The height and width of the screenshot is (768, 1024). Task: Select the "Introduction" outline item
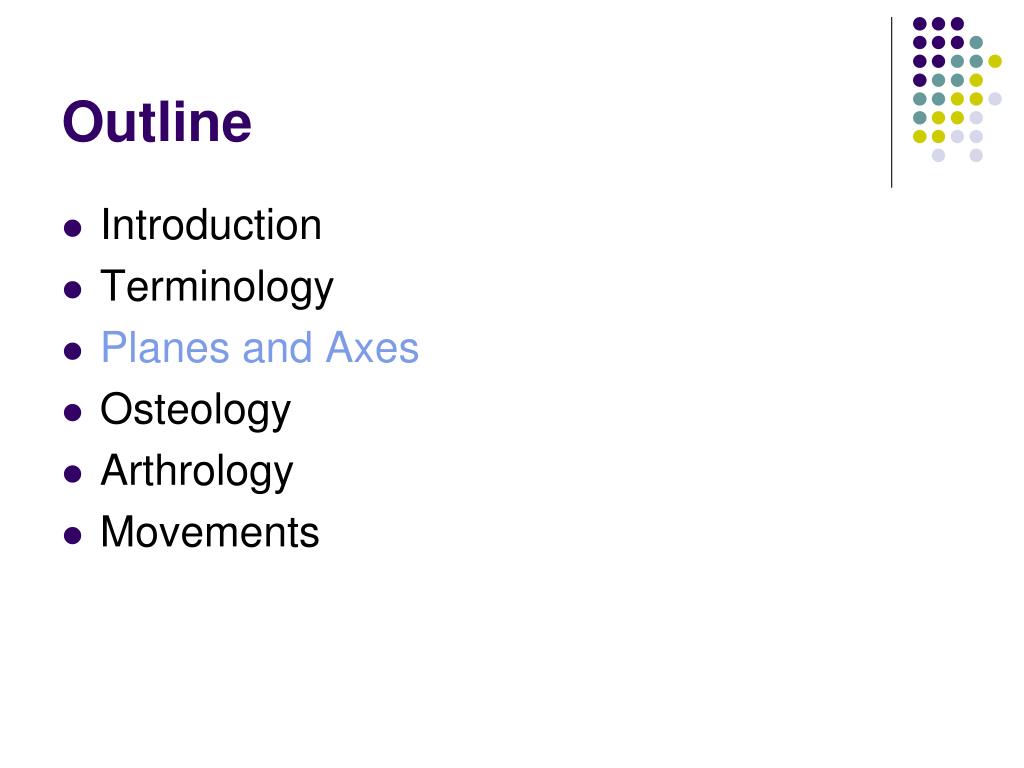(211, 225)
